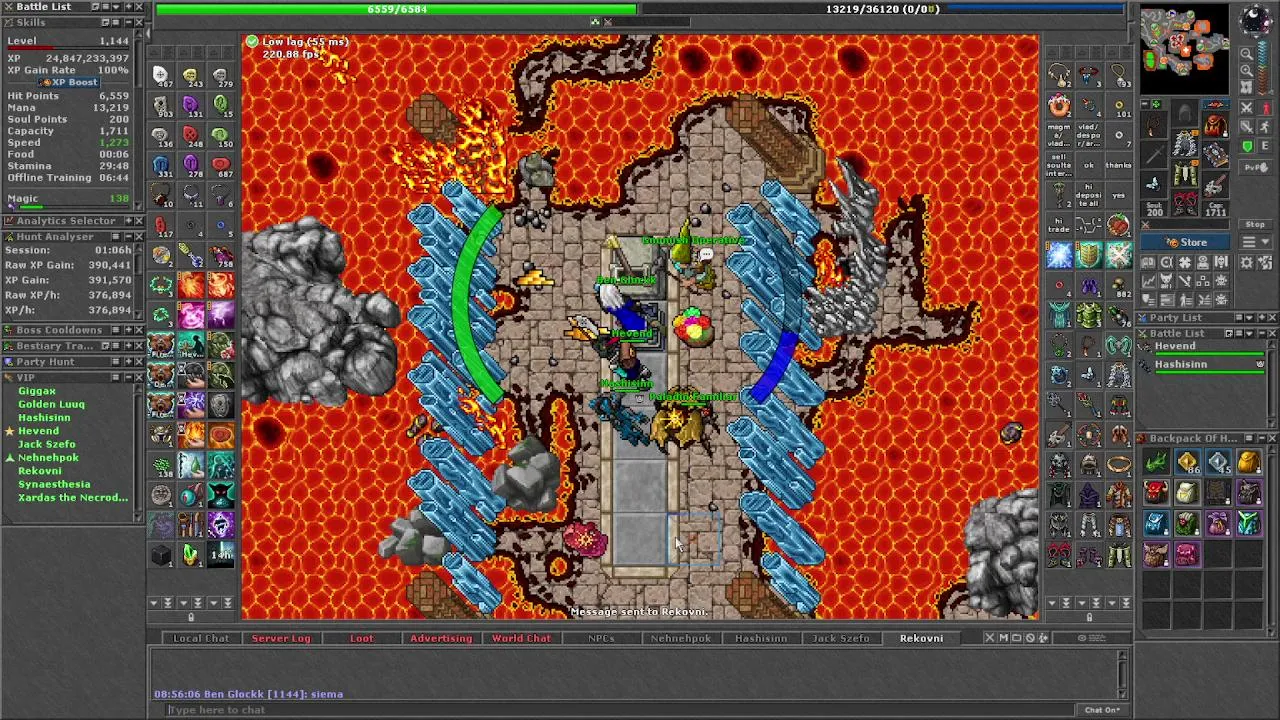Trigger the 'hi trade' text hotkey
Image resolution: width=1280 pixels, height=720 pixels.
point(1059,226)
